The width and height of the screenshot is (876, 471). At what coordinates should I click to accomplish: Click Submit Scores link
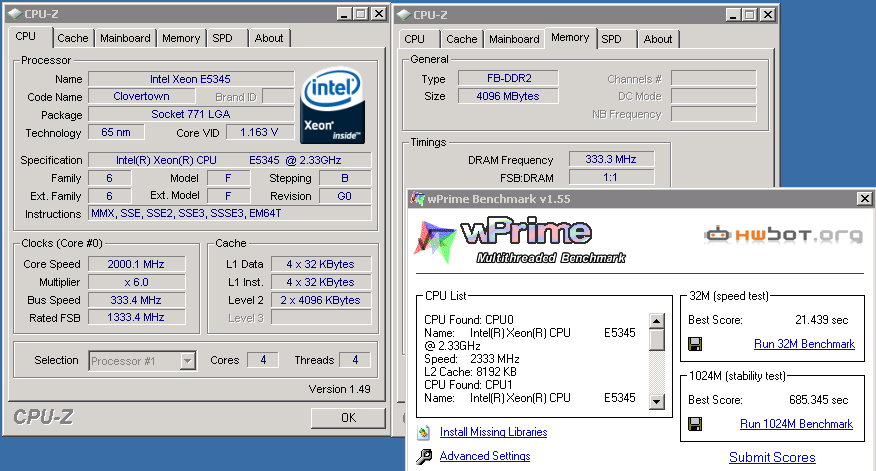772,457
